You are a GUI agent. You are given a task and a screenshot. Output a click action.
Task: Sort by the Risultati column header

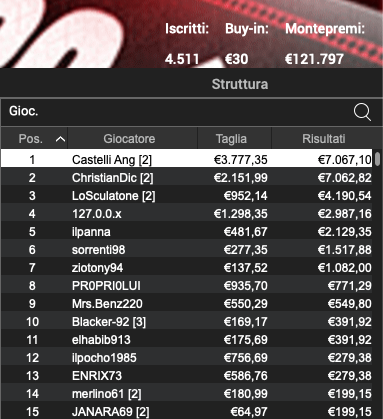click(x=323, y=138)
